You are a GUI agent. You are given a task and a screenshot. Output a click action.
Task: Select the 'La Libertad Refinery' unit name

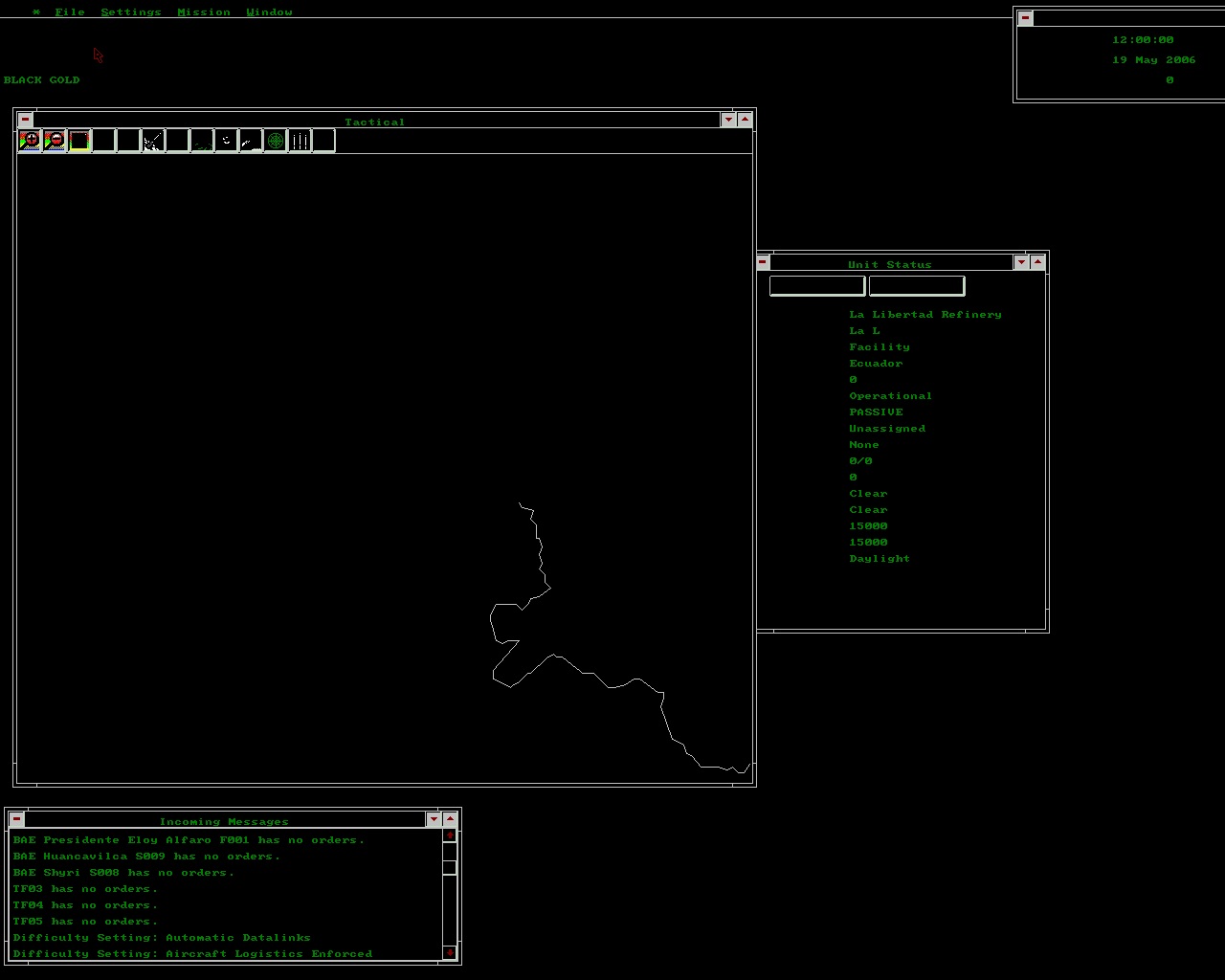pyautogui.click(x=925, y=314)
